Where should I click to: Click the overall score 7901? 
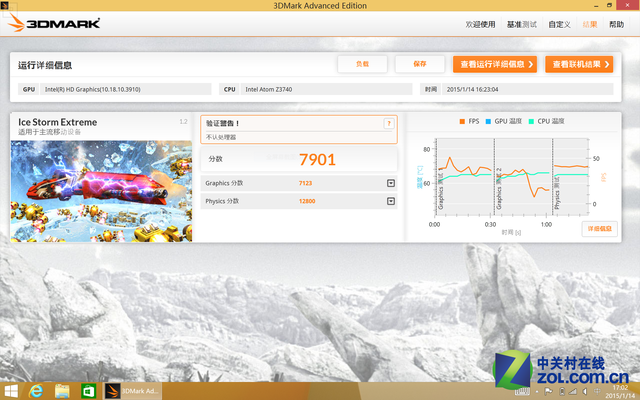[317, 160]
